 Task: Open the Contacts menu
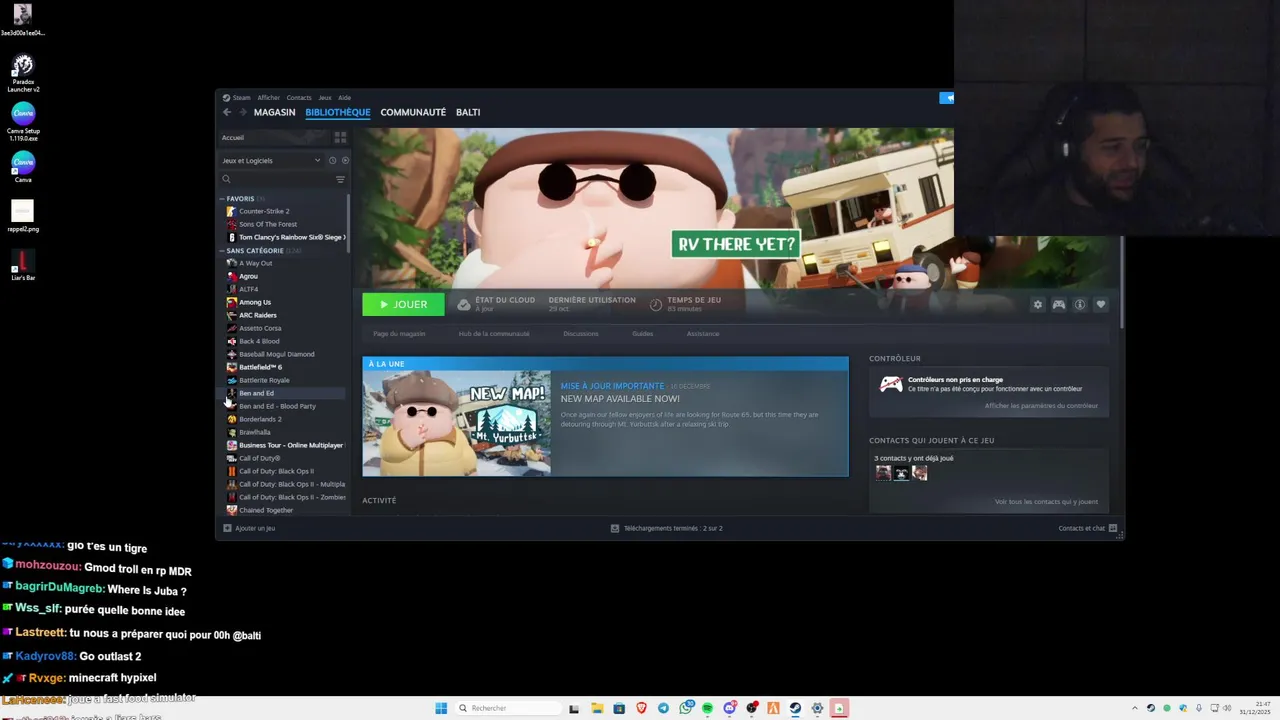[x=299, y=98]
